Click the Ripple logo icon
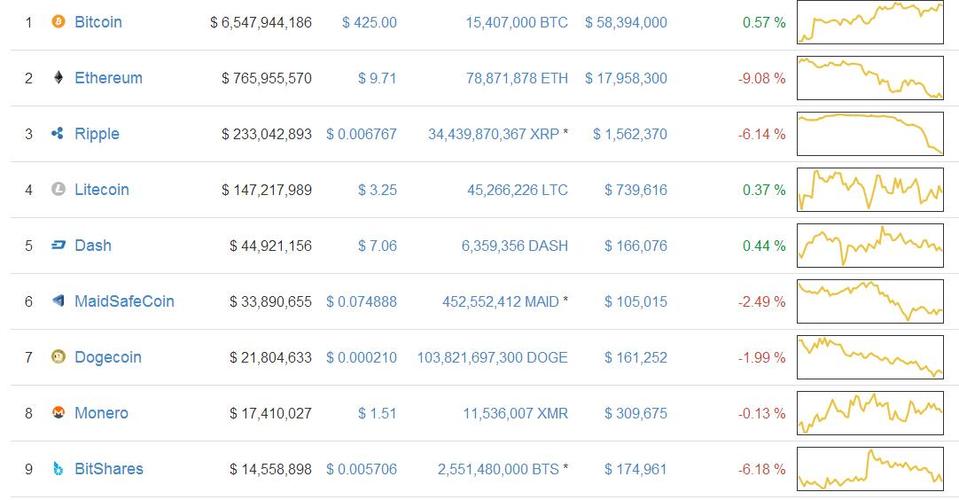This screenshot has height=500, width=959. 58,134
